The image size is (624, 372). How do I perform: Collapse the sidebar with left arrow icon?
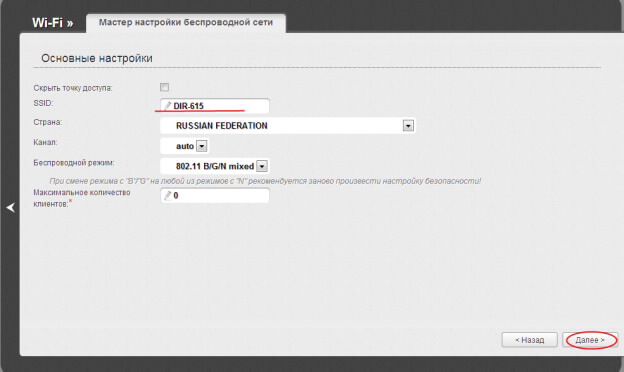coord(10,207)
